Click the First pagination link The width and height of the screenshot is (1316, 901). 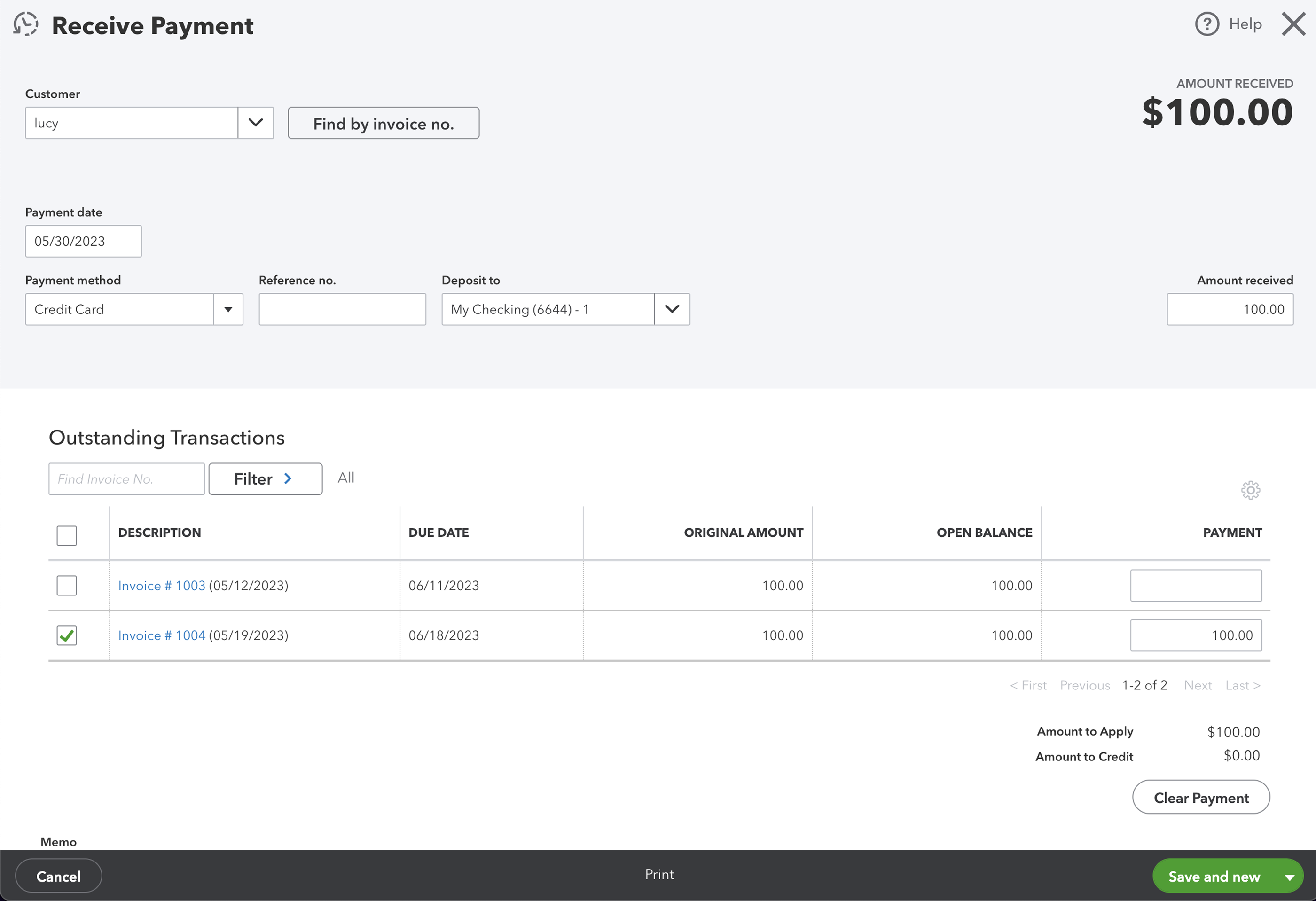pos(1028,685)
